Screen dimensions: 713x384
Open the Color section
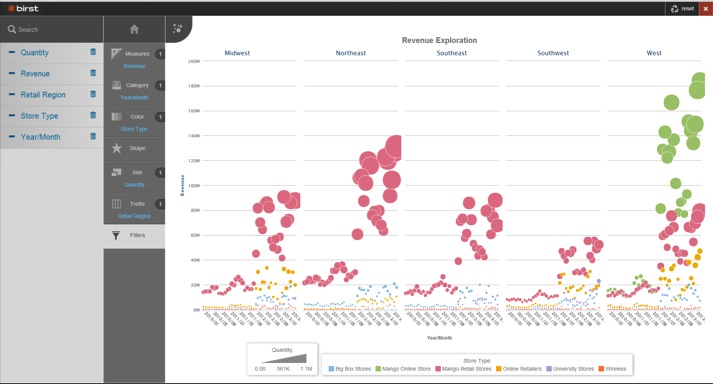(x=135, y=121)
